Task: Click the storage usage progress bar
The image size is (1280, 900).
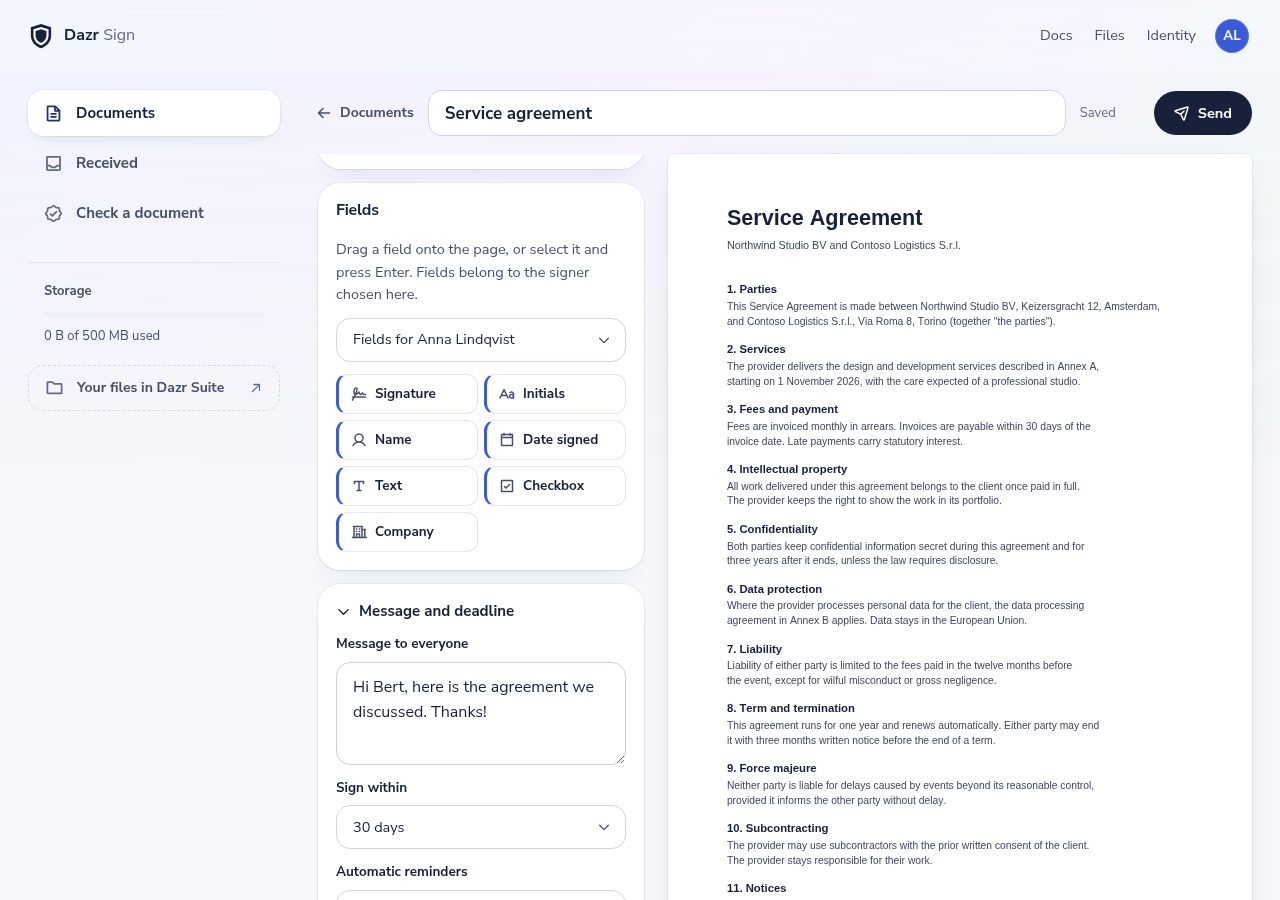Action: (154, 315)
